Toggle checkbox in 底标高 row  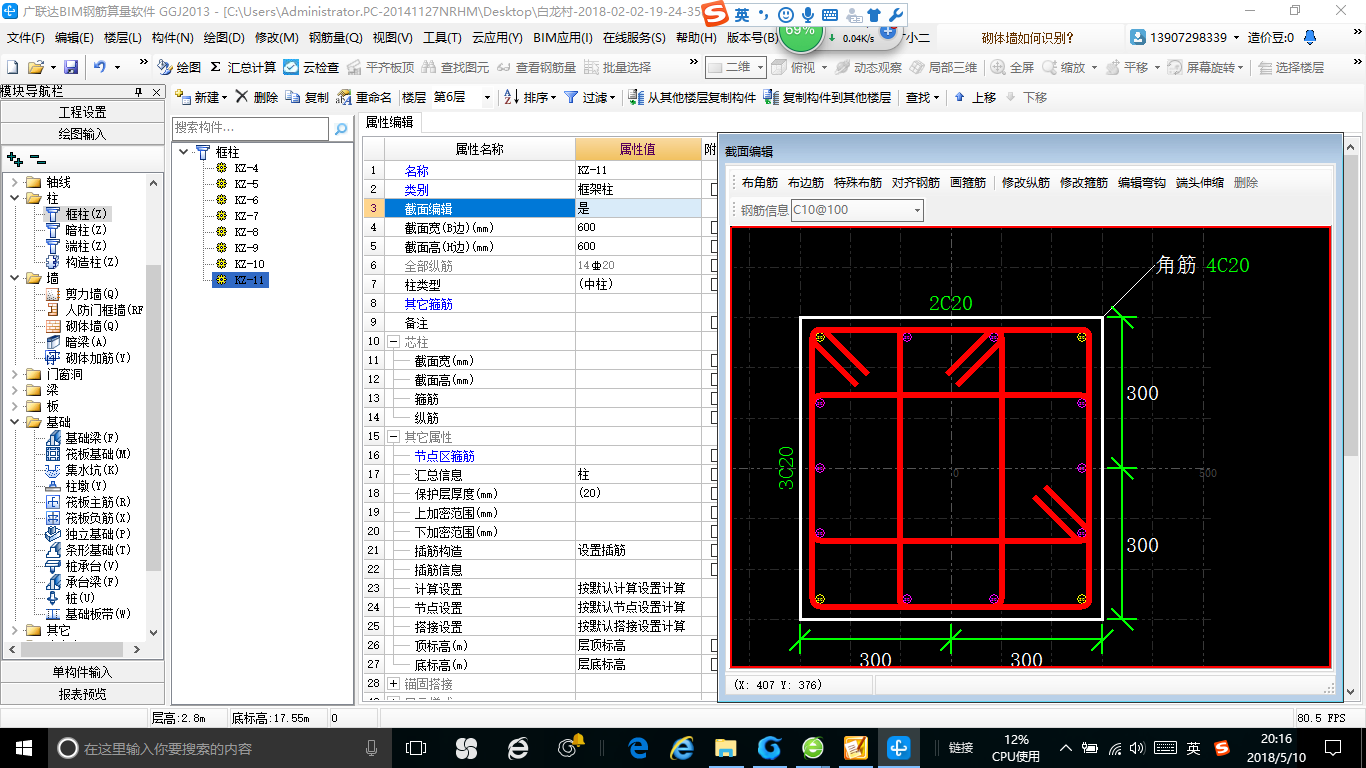(716, 664)
